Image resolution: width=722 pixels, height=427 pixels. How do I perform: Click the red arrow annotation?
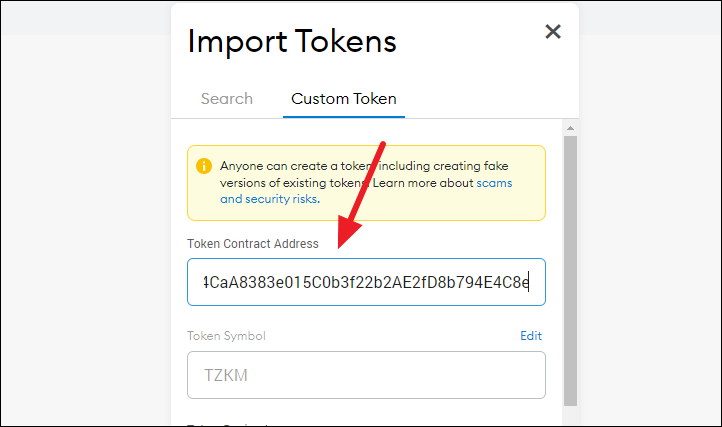click(361, 195)
